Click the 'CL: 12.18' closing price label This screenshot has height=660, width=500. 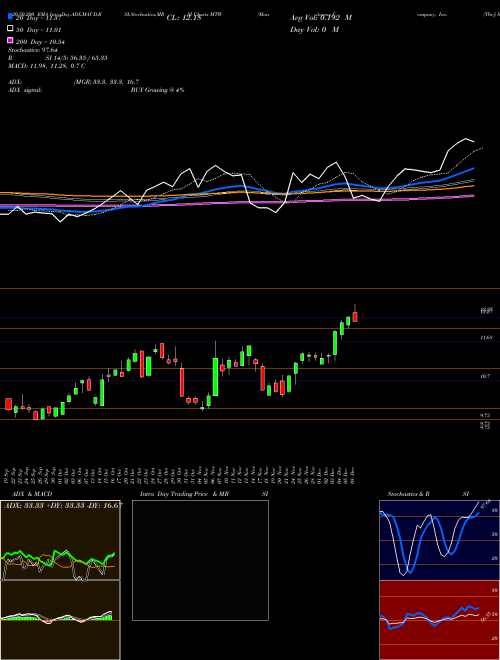pos(184,18)
